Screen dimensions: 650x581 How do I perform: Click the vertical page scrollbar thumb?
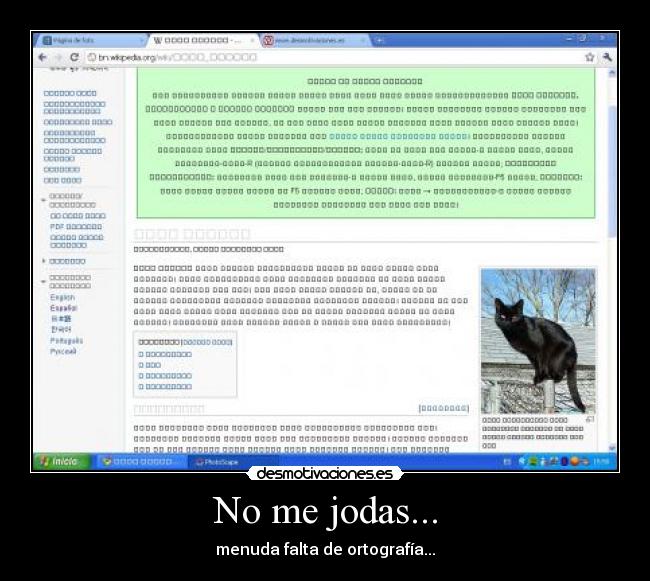[x=612, y=172]
